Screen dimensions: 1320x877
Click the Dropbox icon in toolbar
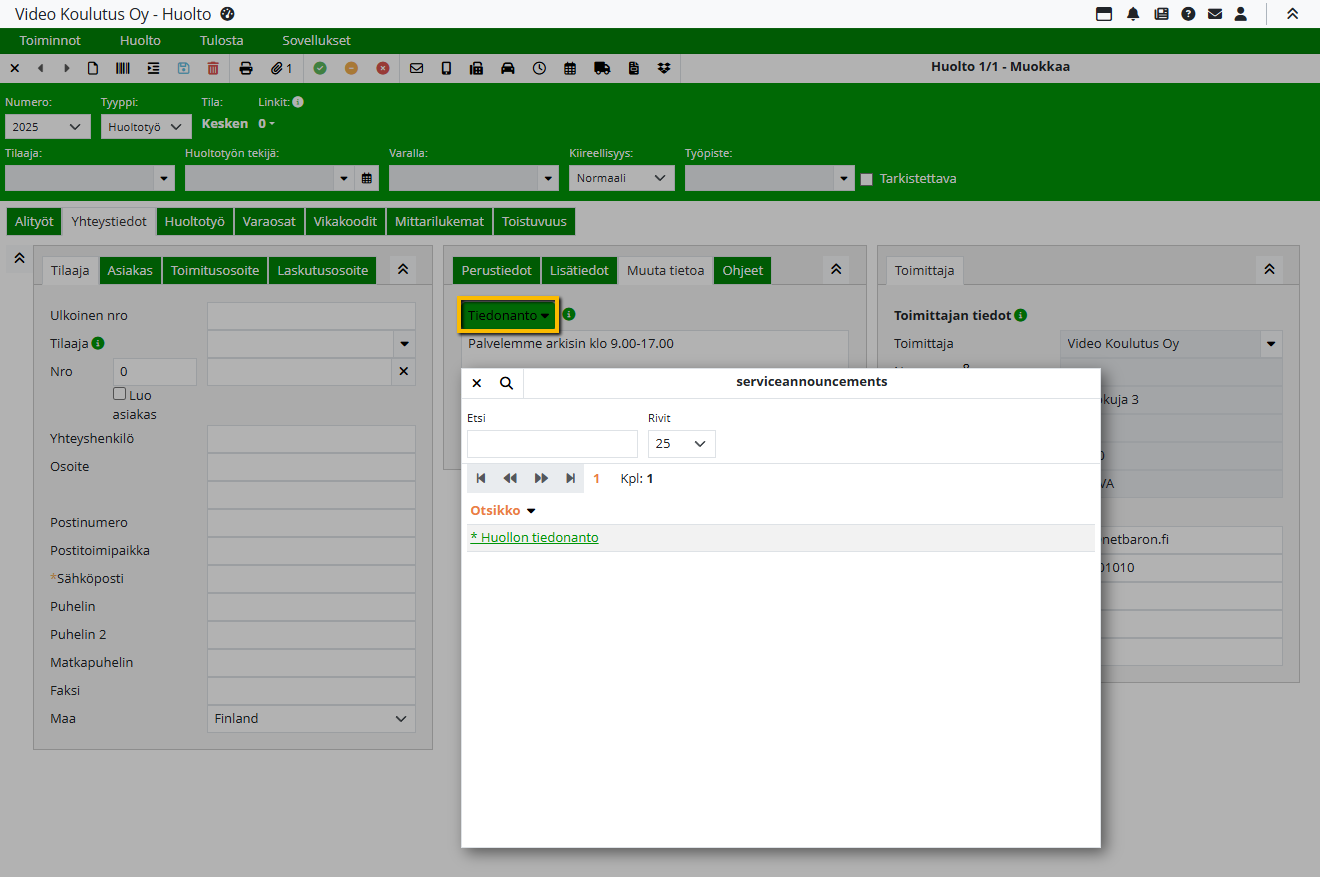tap(664, 68)
